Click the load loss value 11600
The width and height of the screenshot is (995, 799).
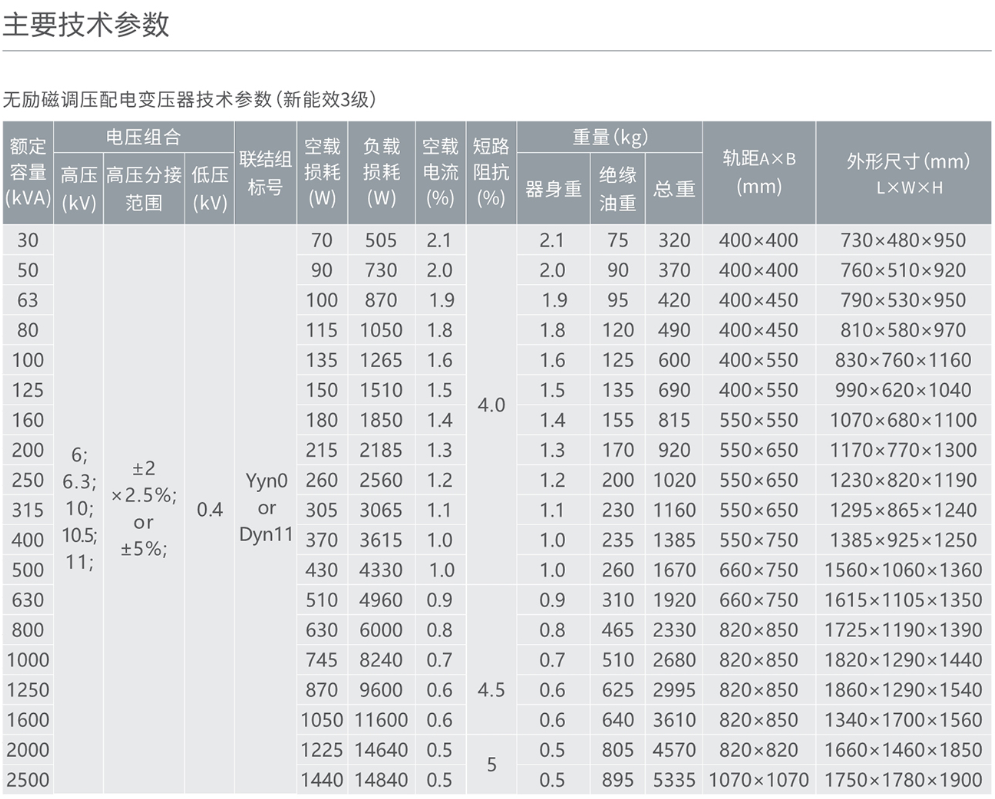(381, 720)
